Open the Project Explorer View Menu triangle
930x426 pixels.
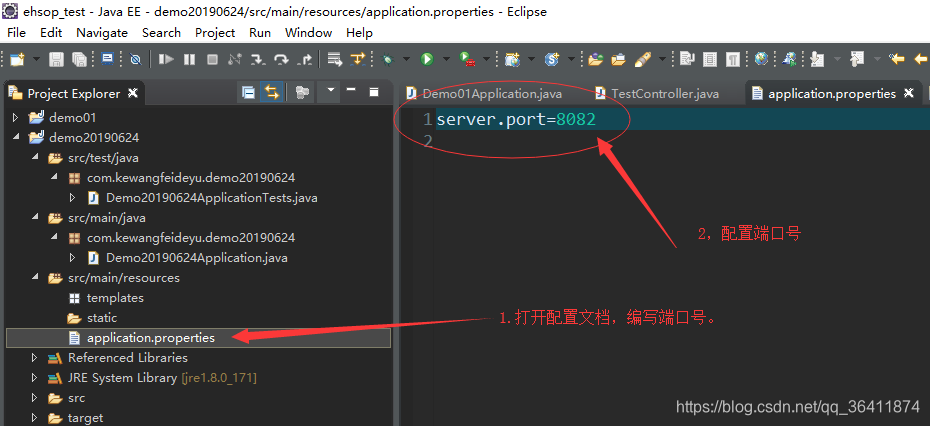(x=331, y=90)
